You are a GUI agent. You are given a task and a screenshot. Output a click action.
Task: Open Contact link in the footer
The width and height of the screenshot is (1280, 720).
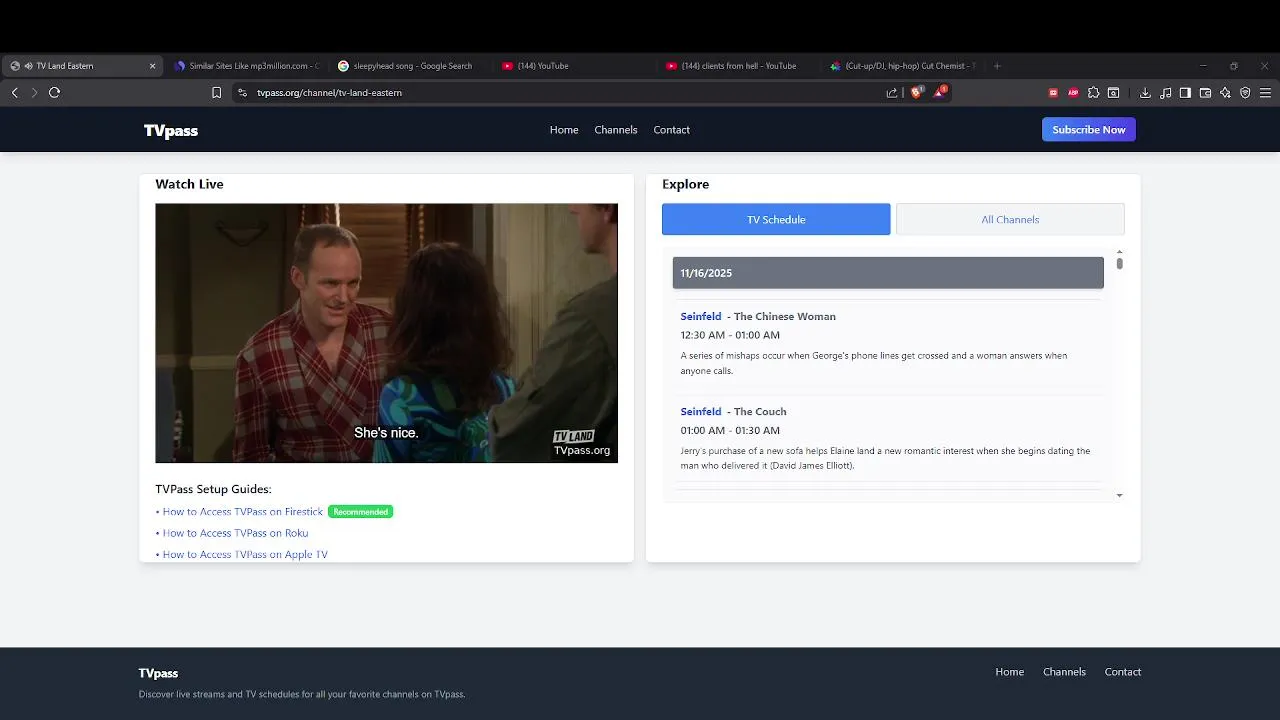1122,672
